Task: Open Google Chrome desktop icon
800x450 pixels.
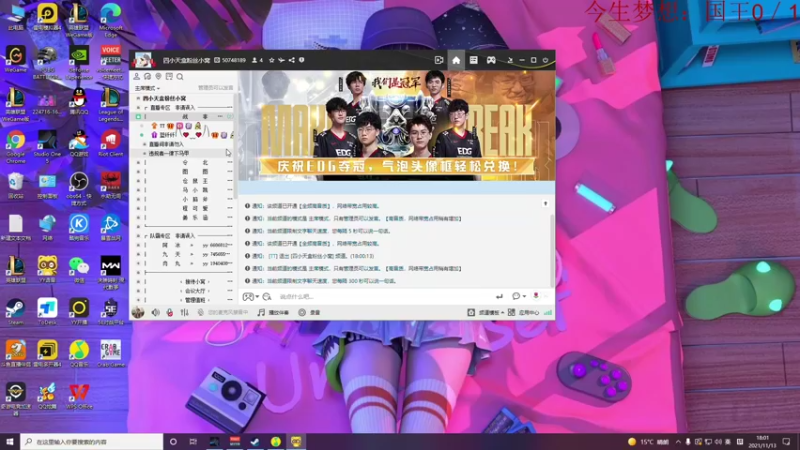Action: [x=16, y=146]
